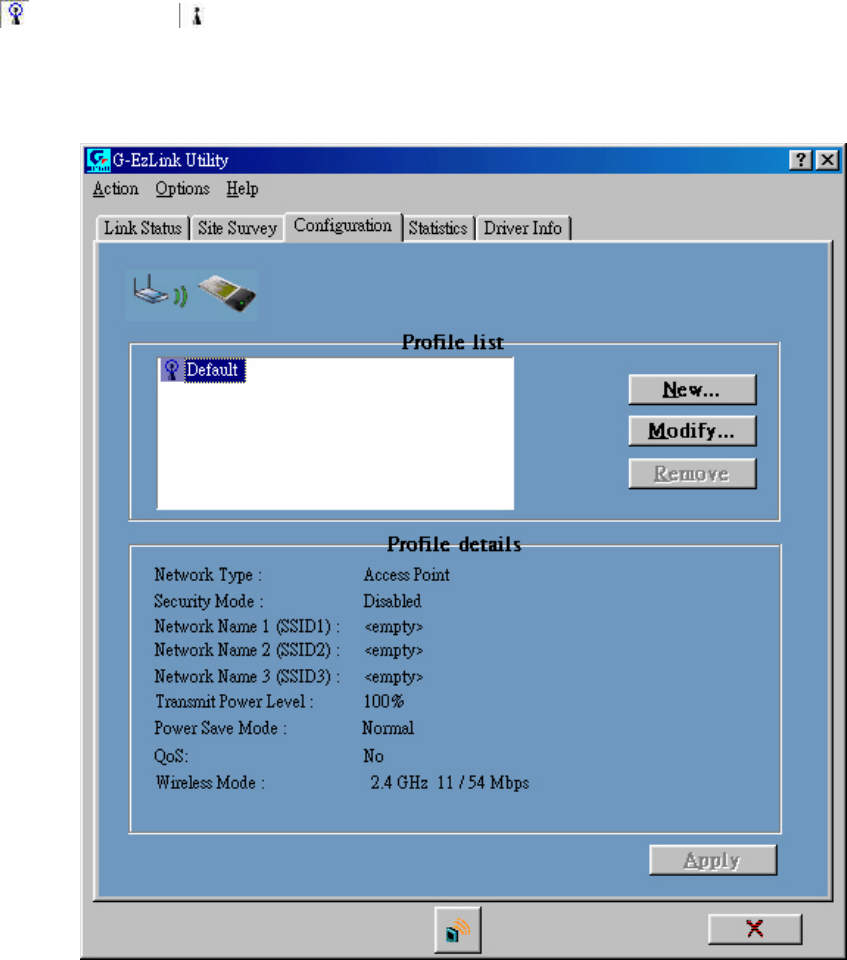Click the question mark help button

click(x=800, y=160)
